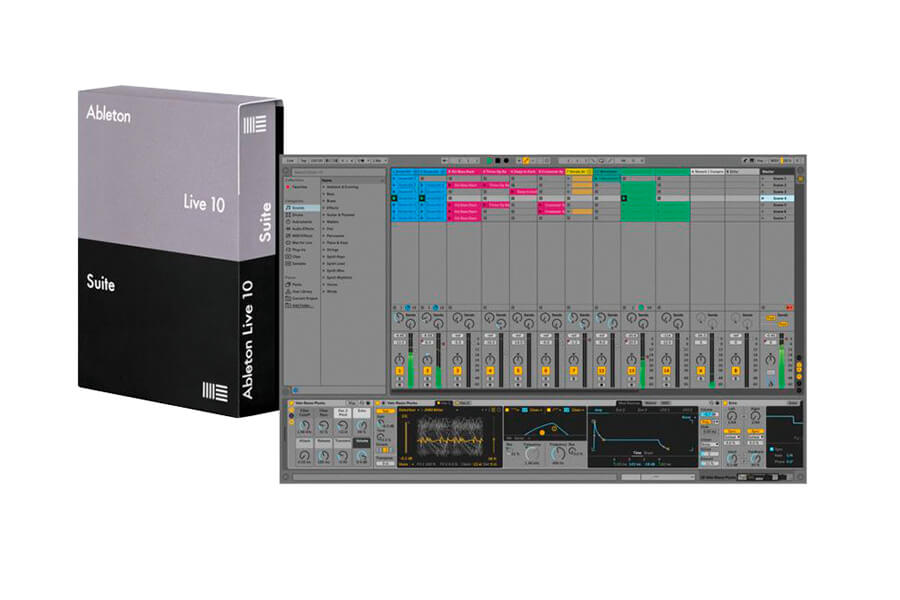Click the Link button in control bar
The height and width of the screenshot is (600, 900).
point(290,161)
